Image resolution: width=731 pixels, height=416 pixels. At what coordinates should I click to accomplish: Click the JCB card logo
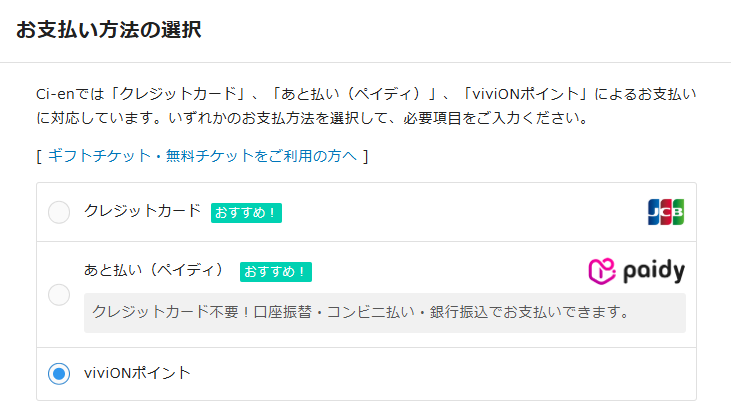[665, 212]
